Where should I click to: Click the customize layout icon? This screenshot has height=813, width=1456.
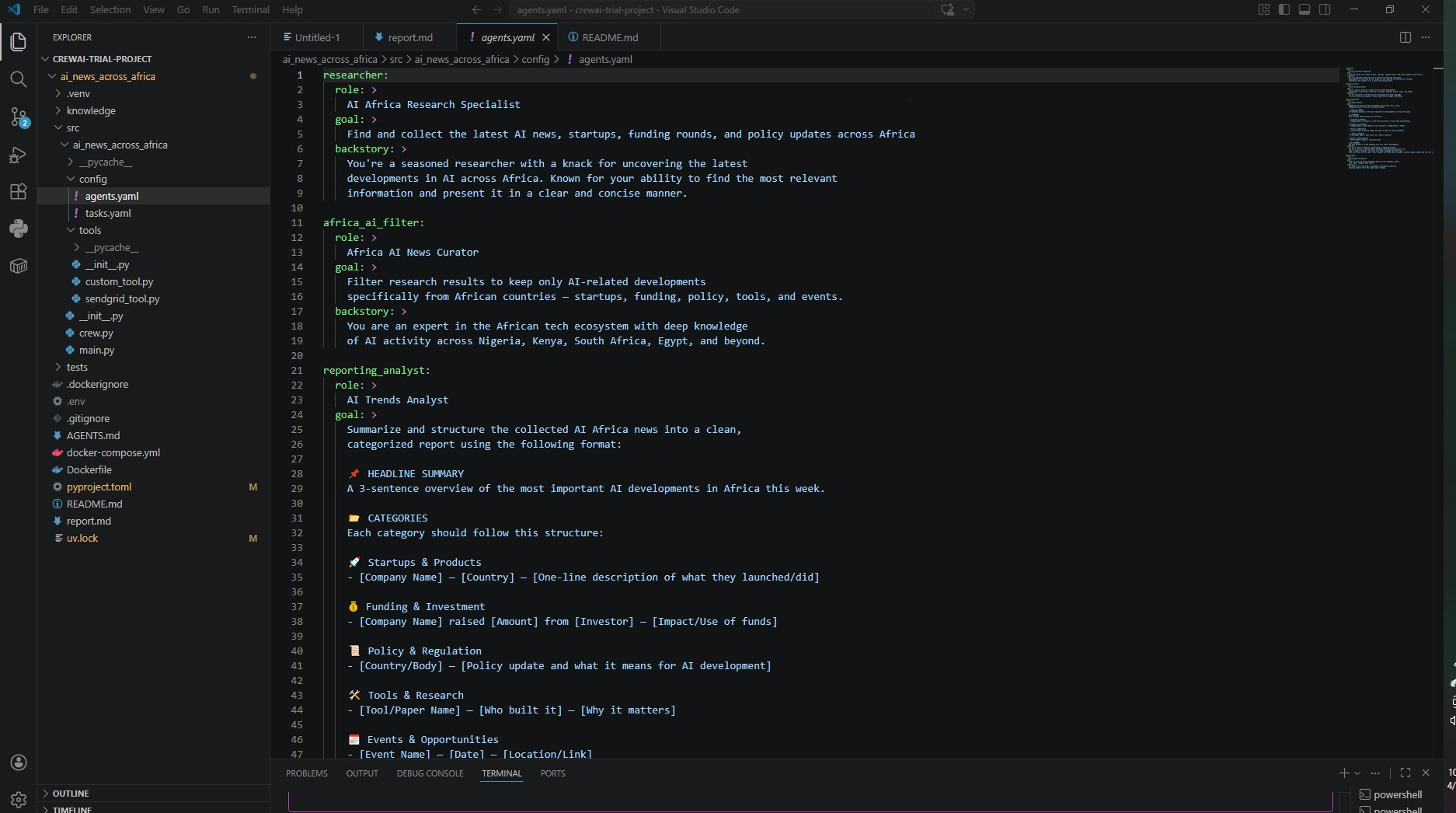click(1264, 10)
